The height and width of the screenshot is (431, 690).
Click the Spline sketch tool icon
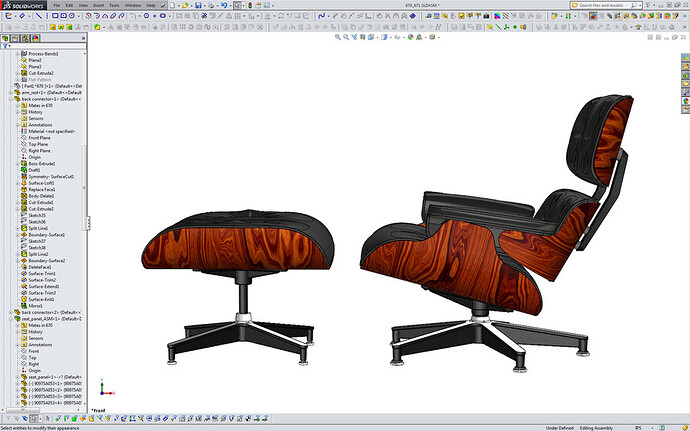[321, 16]
